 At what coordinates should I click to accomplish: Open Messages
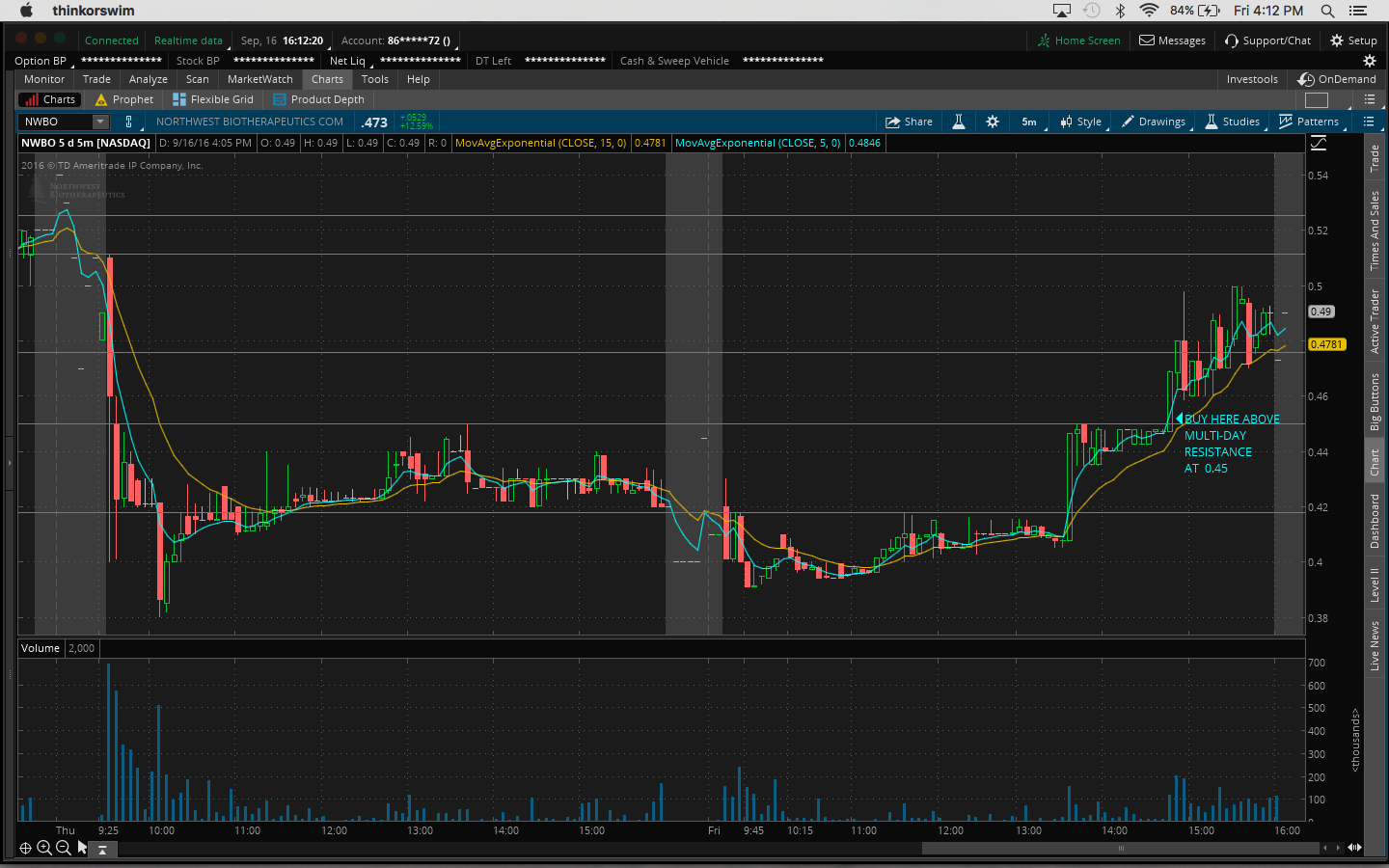pyautogui.click(x=1173, y=41)
